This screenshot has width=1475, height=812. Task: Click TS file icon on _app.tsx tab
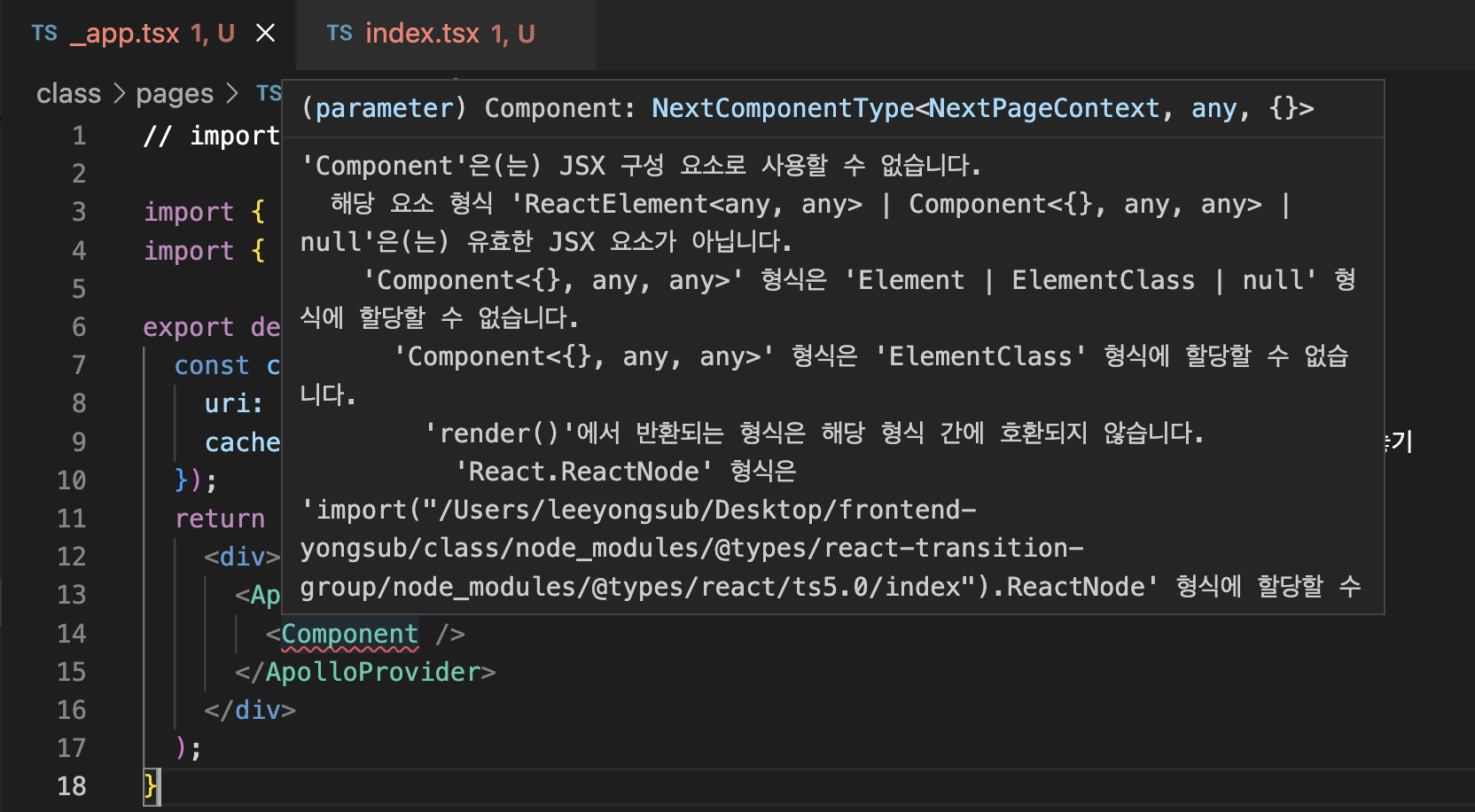(x=44, y=34)
